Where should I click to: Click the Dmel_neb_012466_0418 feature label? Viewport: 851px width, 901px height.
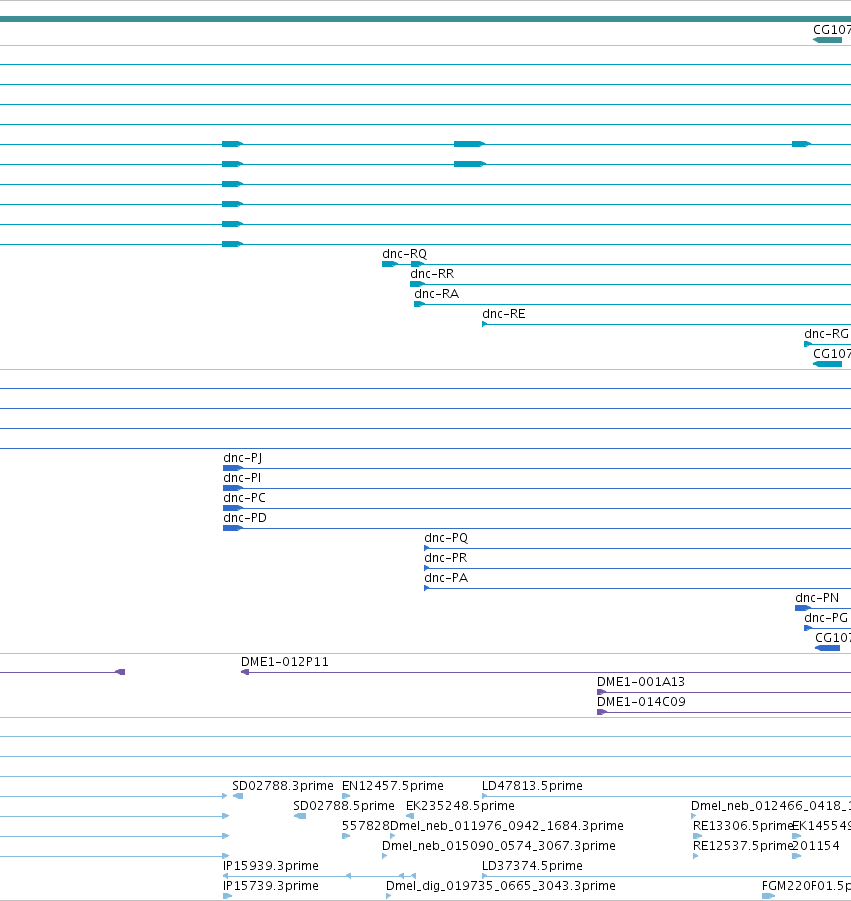pyautogui.click(x=771, y=806)
